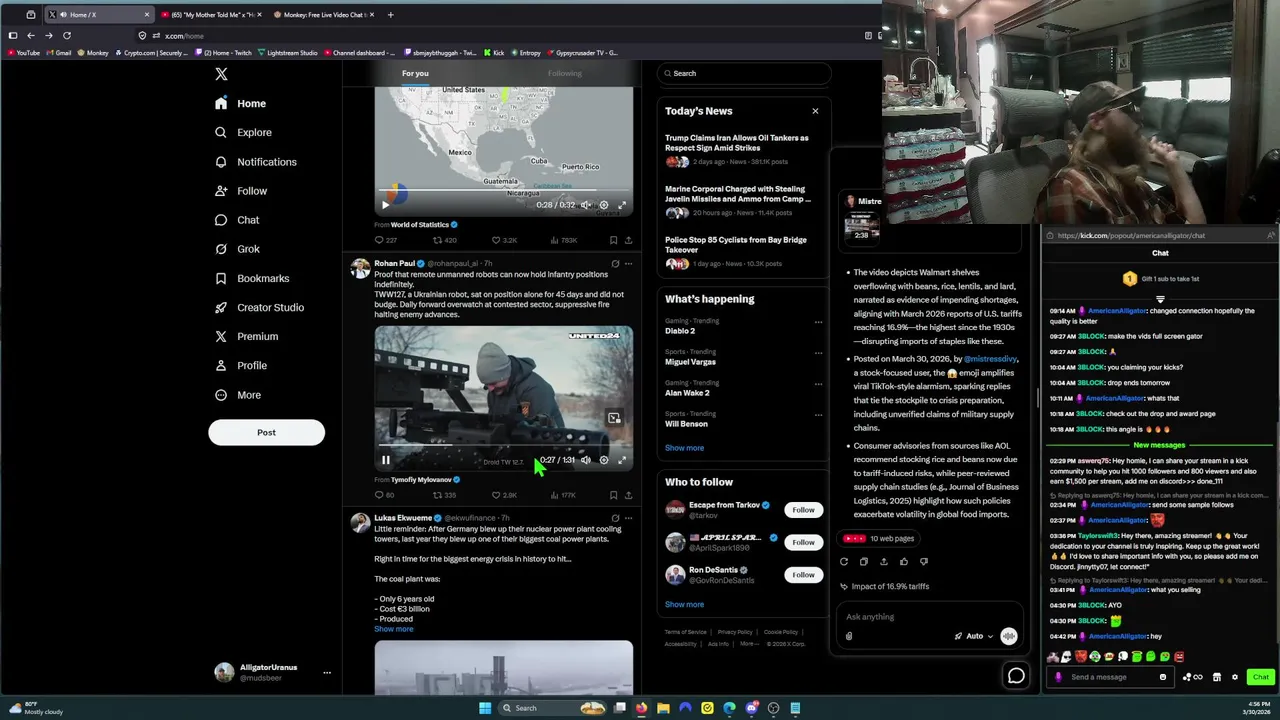
Task: Click the Ask anything Grok input
Action: point(930,617)
